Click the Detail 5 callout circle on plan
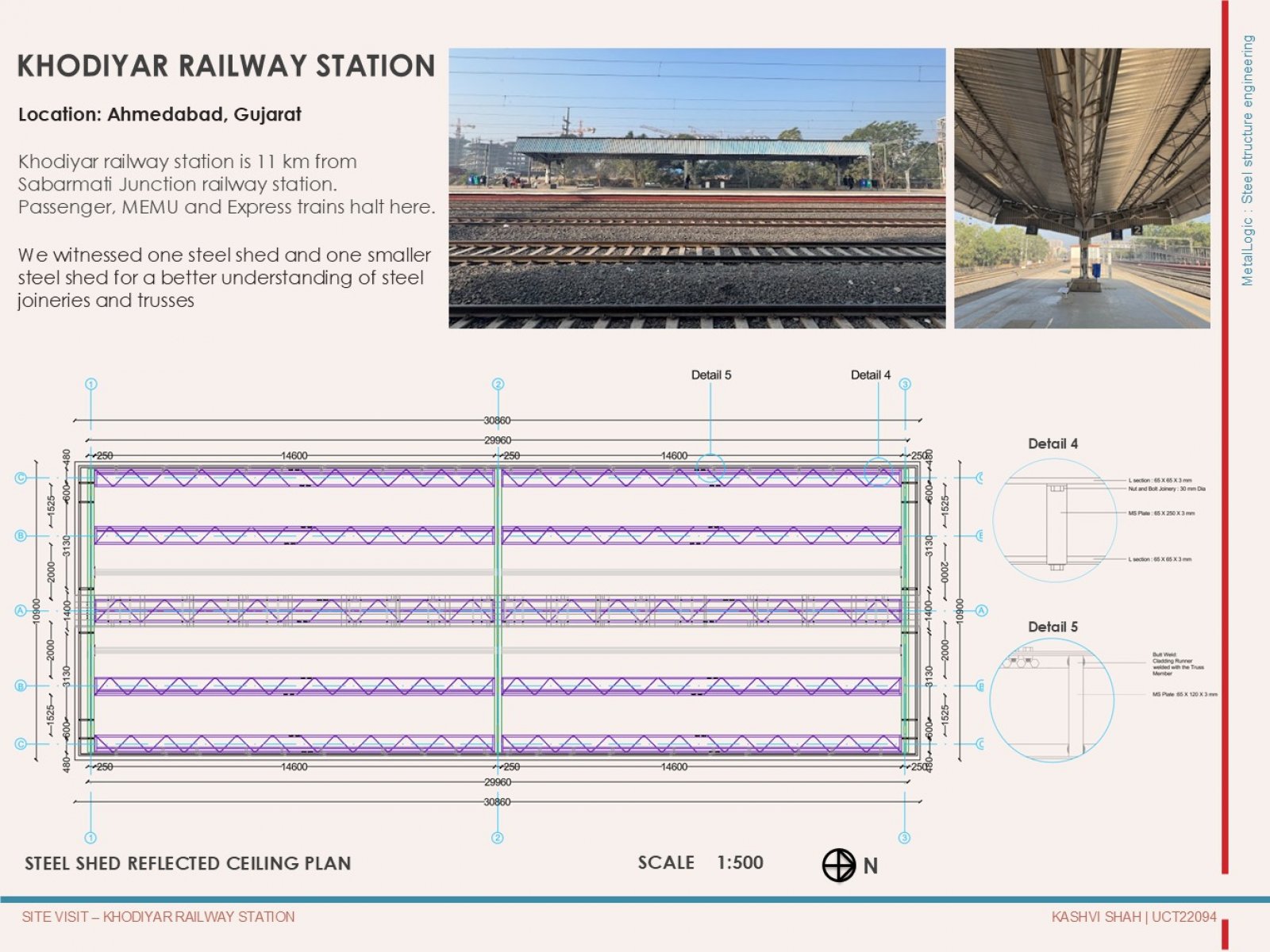 (x=711, y=469)
